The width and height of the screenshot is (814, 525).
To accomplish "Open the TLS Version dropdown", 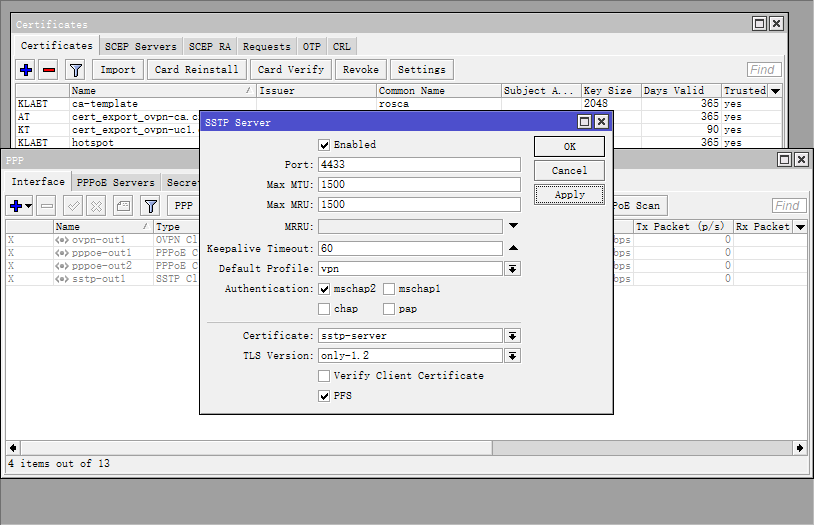I will tap(512, 356).
